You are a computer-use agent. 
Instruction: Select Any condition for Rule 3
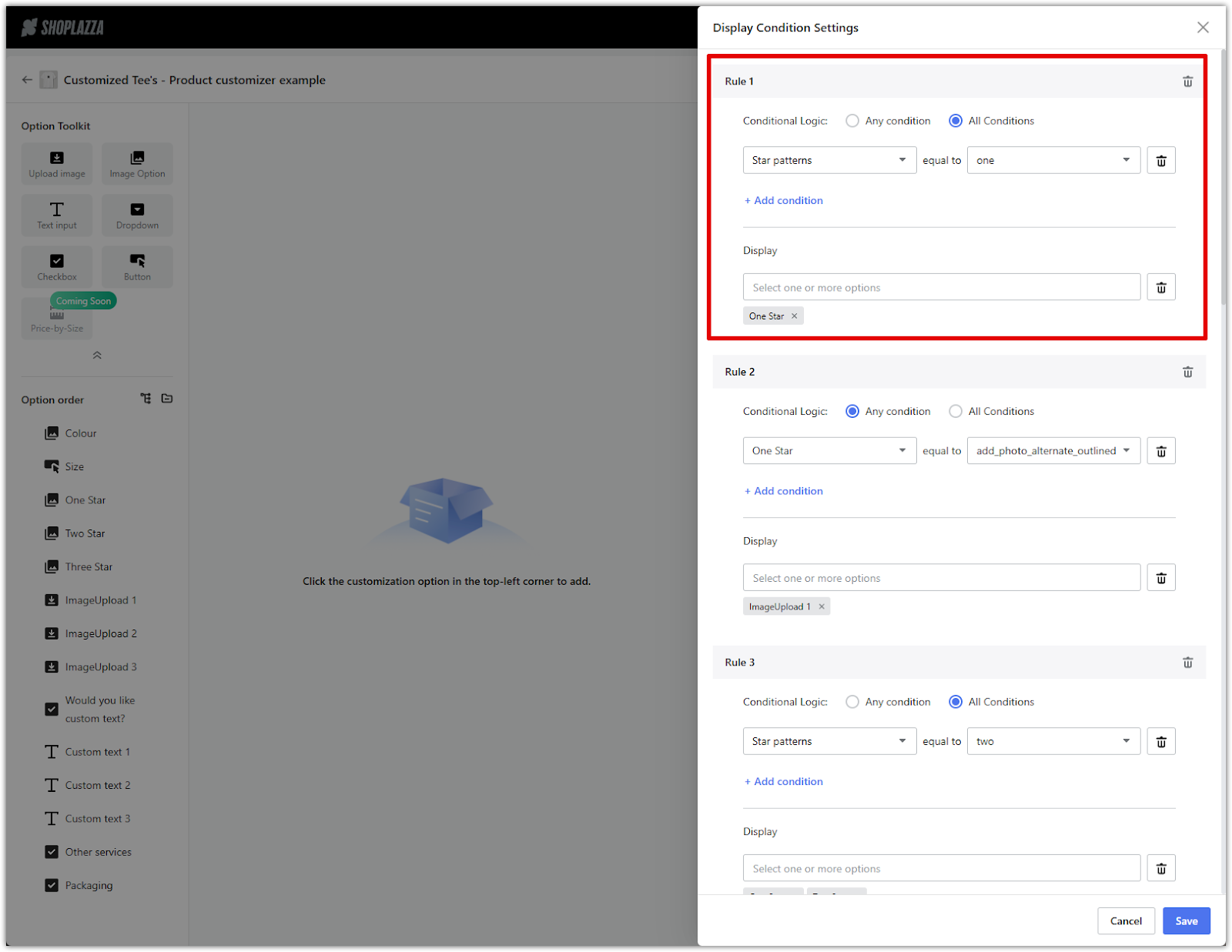coord(852,702)
